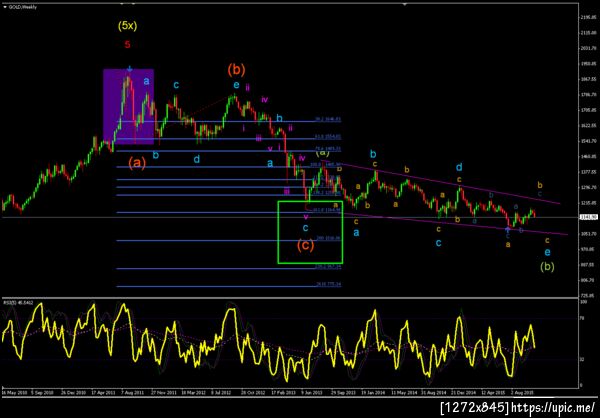Click the 9 Jun 2013 date label
This screenshot has width=600, height=418.
tap(311, 393)
